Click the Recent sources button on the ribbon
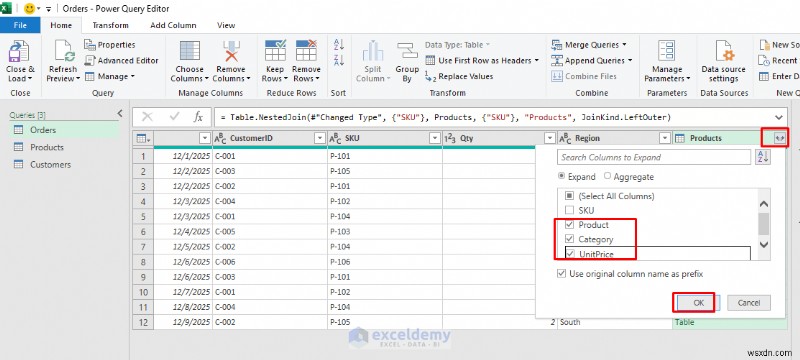Image resolution: width=800 pixels, height=360 pixels. point(779,60)
